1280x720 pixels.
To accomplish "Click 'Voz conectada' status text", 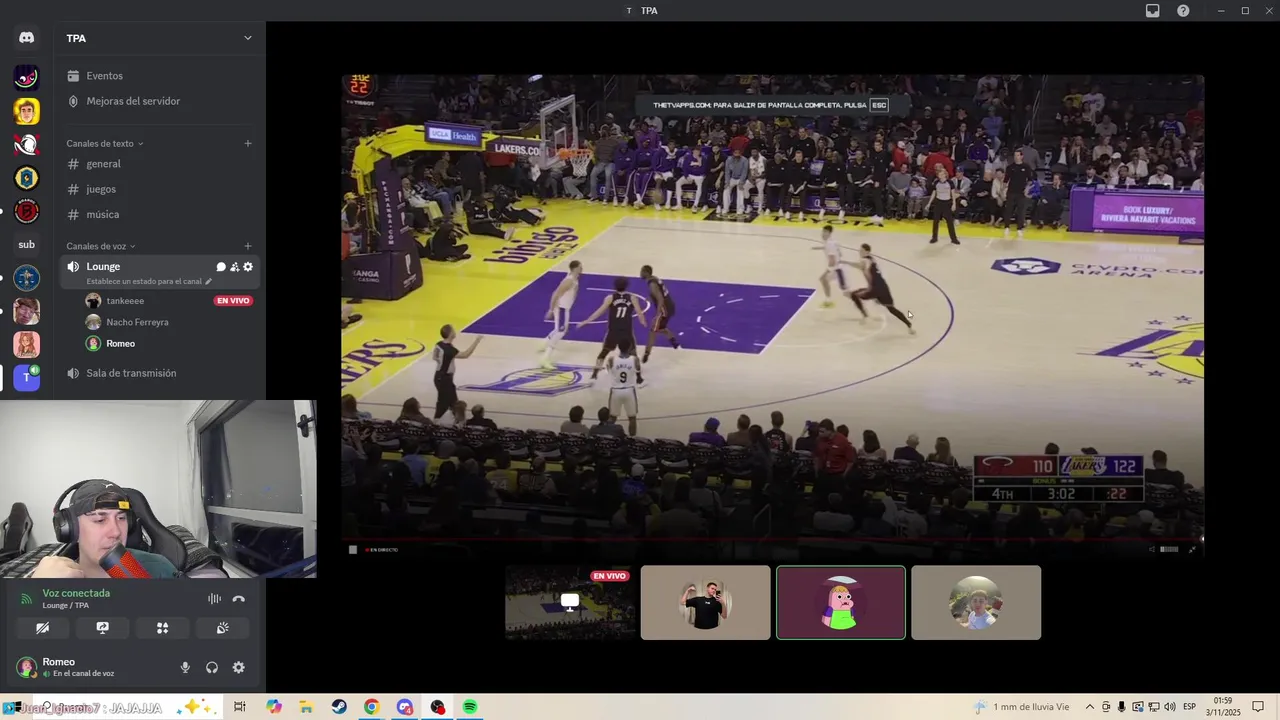I will tap(76, 593).
